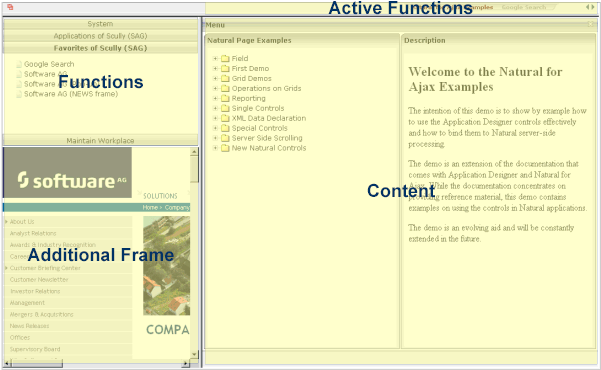Open Favorites of Scully (SAG) section
This screenshot has width=601, height=370.
(100, 48)
